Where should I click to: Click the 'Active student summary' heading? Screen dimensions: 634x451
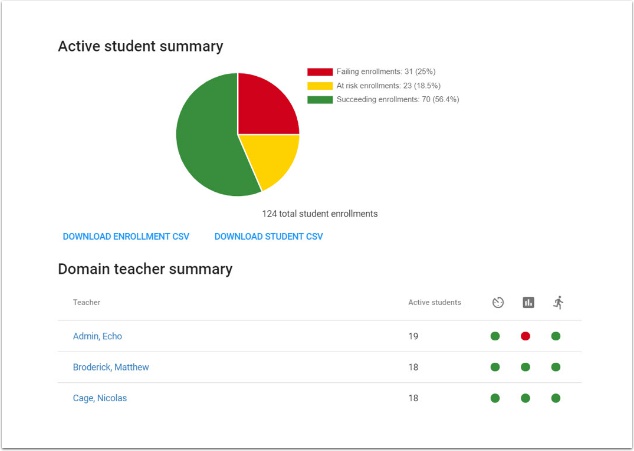(140, 46)
